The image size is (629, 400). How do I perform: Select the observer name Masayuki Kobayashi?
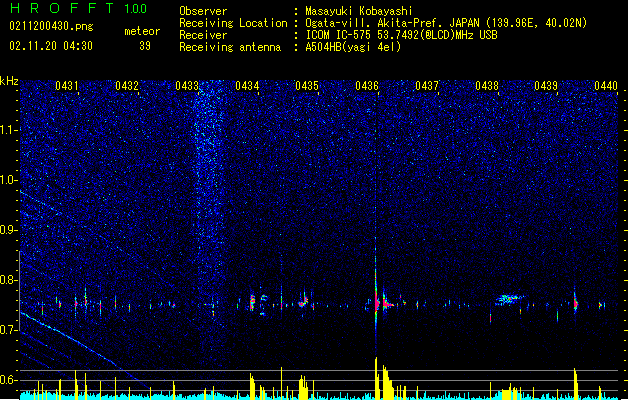(x=359, y=11)
